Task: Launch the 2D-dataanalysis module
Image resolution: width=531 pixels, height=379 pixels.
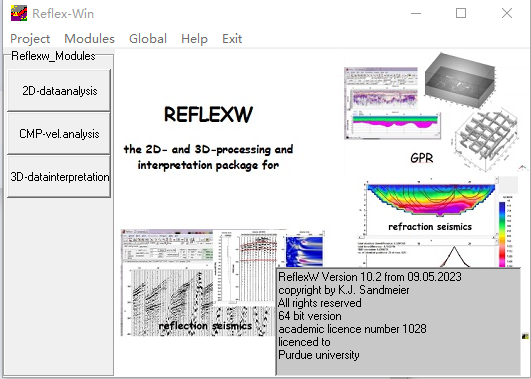Action: click(59, 90)
